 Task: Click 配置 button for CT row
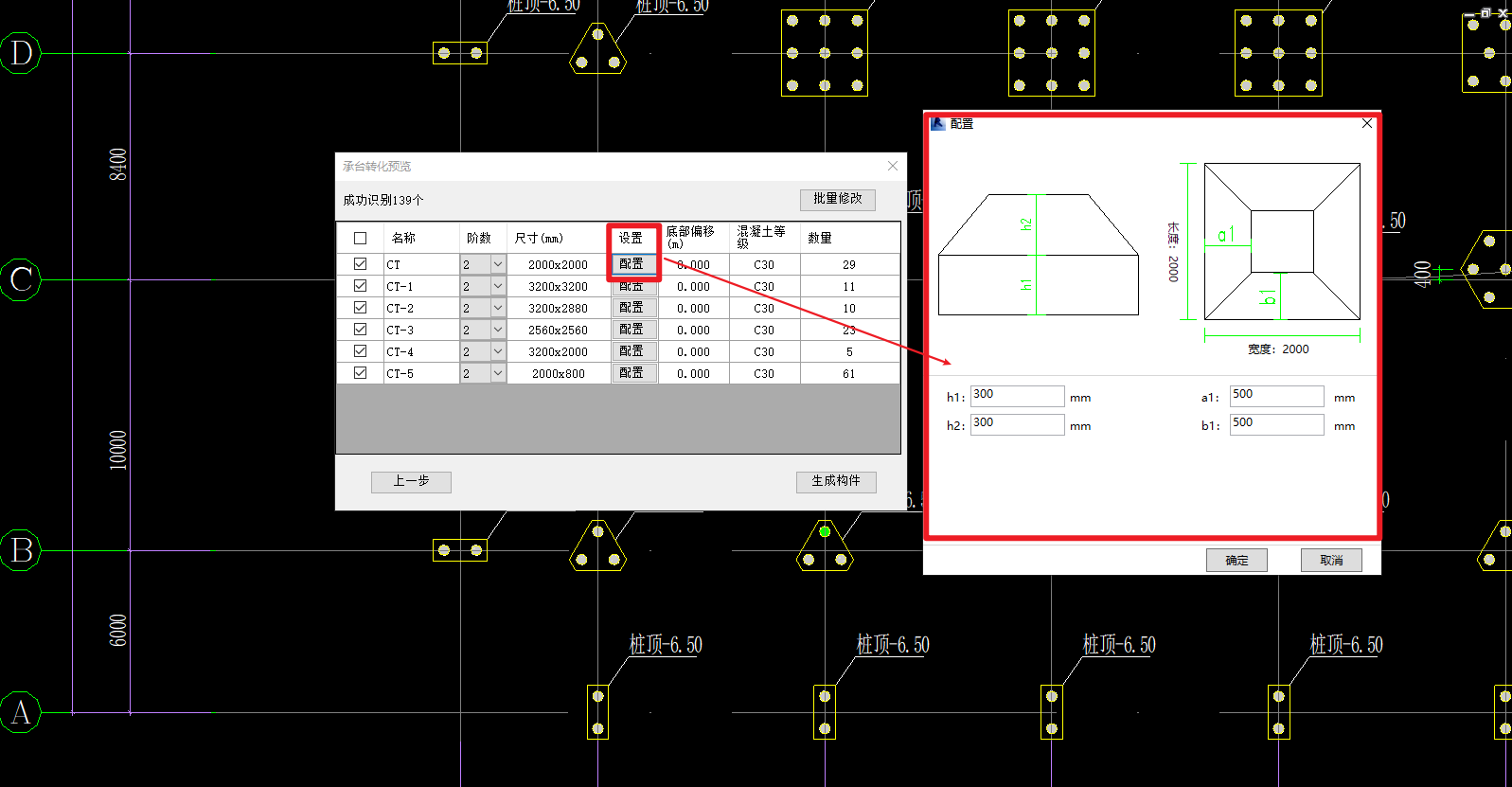point(633,264)
